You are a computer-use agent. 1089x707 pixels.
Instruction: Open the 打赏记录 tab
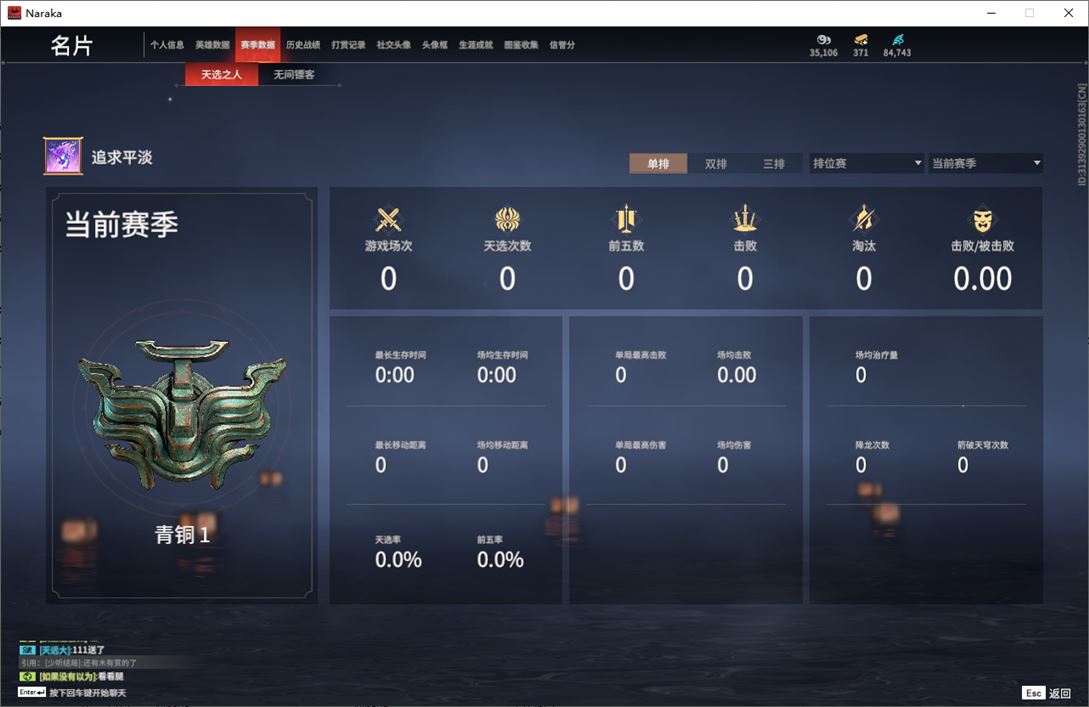[348, 44]
